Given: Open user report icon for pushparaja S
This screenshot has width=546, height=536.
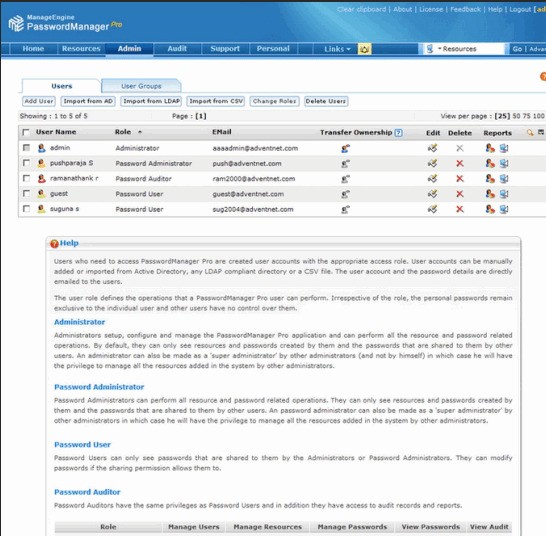Looking at the screenshot, I should (490, 163).
